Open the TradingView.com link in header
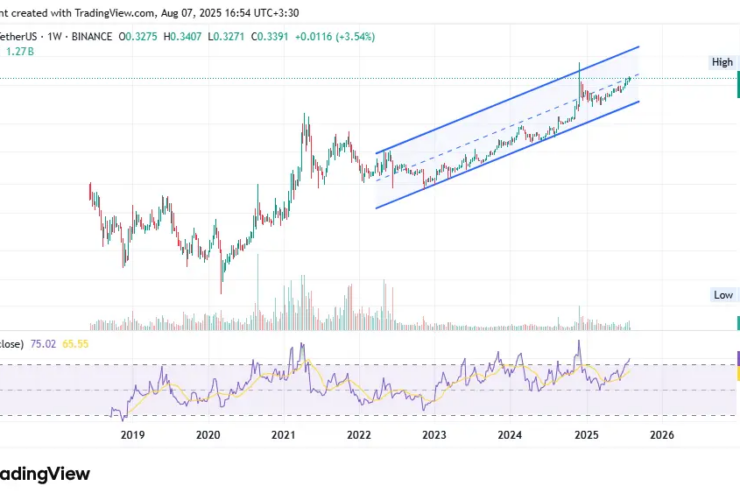The width and height of the screenshot is (740, 500). pos(112,13)
